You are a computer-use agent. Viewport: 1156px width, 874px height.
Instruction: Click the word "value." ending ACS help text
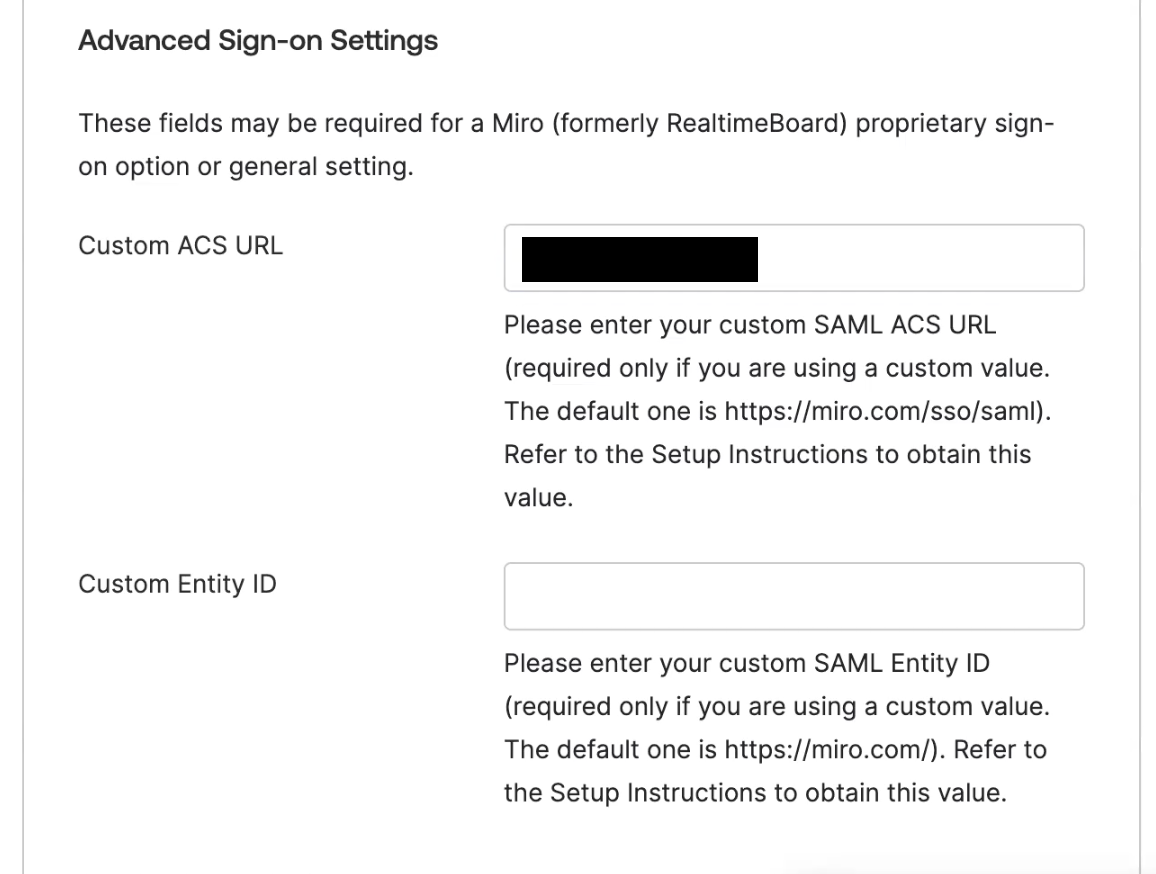click(x=538, y=497)
